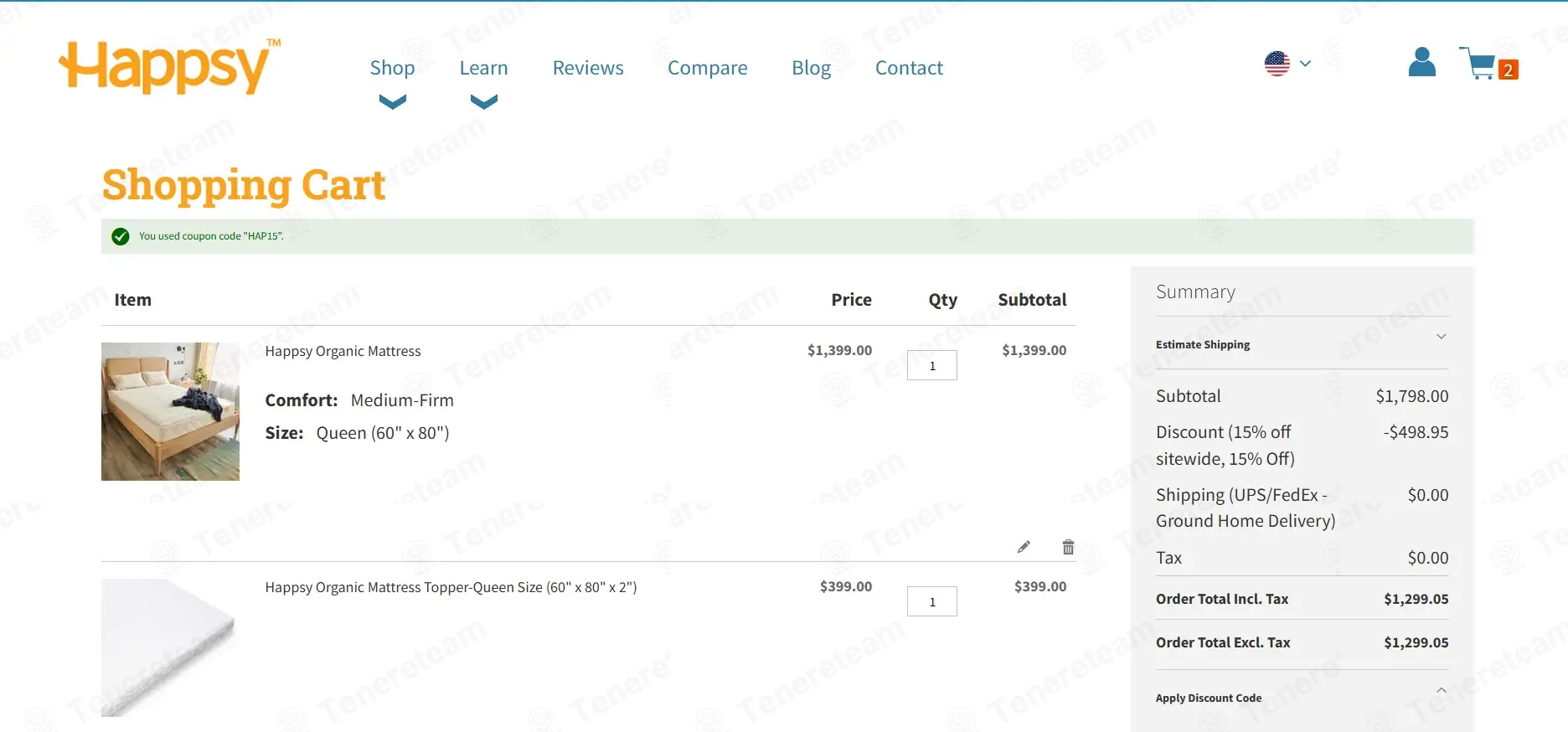Go to the Compare page
This screenshot has height=732, width=1568.
click(x=707, y=68)
